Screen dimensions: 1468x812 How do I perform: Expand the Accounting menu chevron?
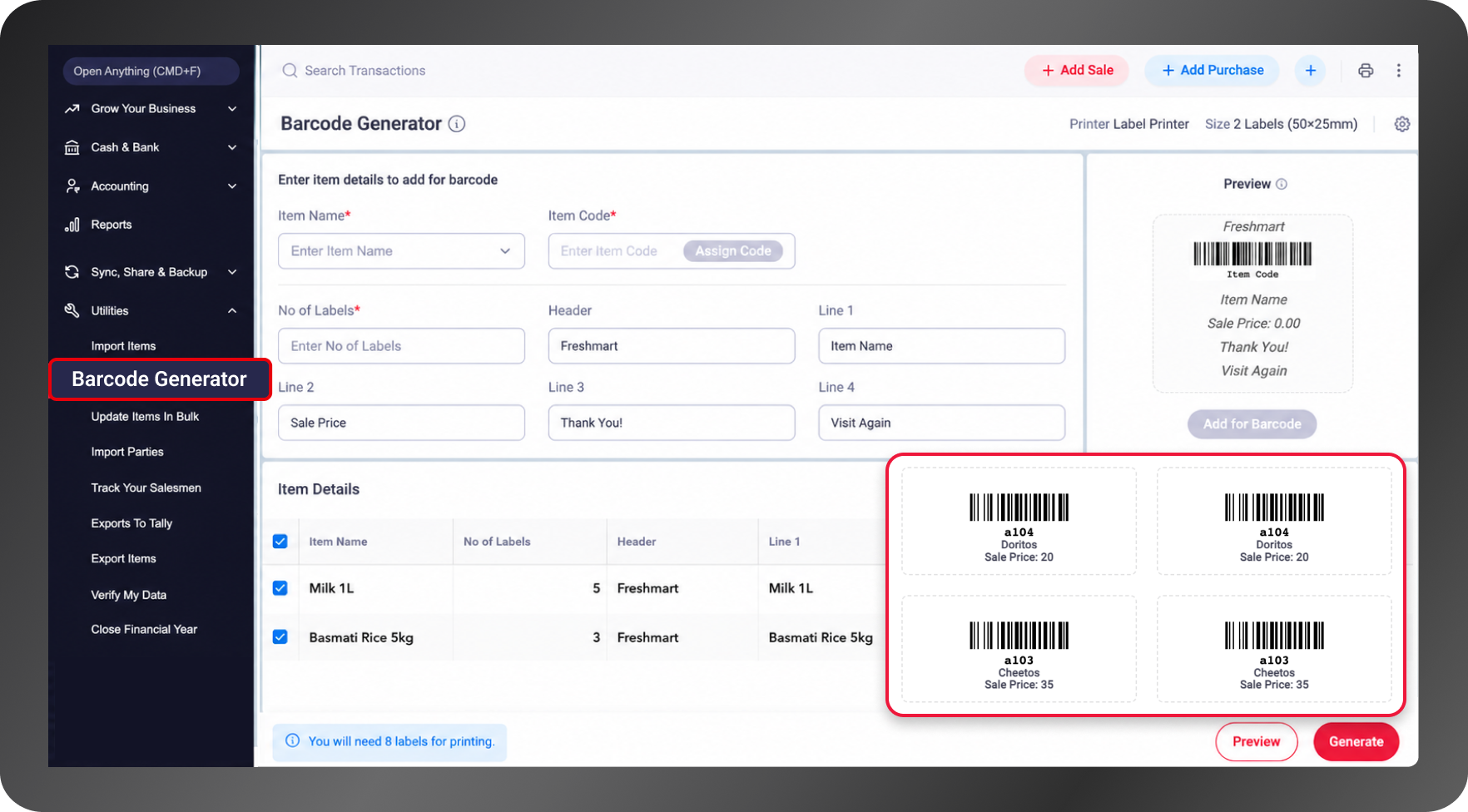tap(232, 186)
